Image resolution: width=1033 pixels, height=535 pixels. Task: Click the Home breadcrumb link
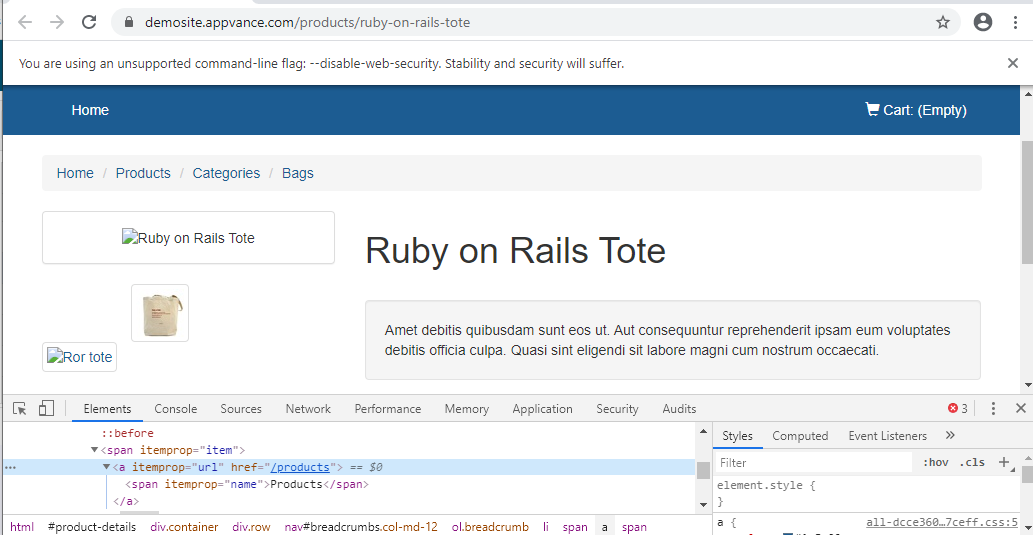pyautogui.click(x=75, y=173)
